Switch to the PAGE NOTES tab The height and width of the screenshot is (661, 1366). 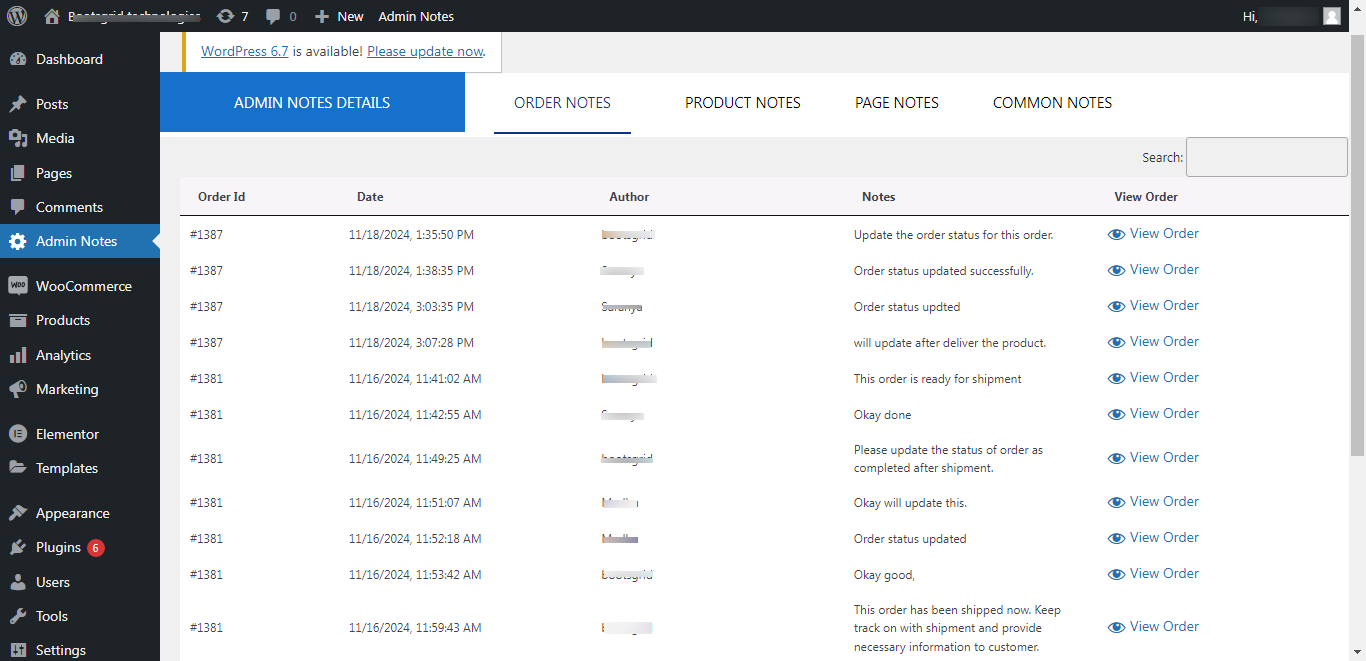click(x=897, y=103)
